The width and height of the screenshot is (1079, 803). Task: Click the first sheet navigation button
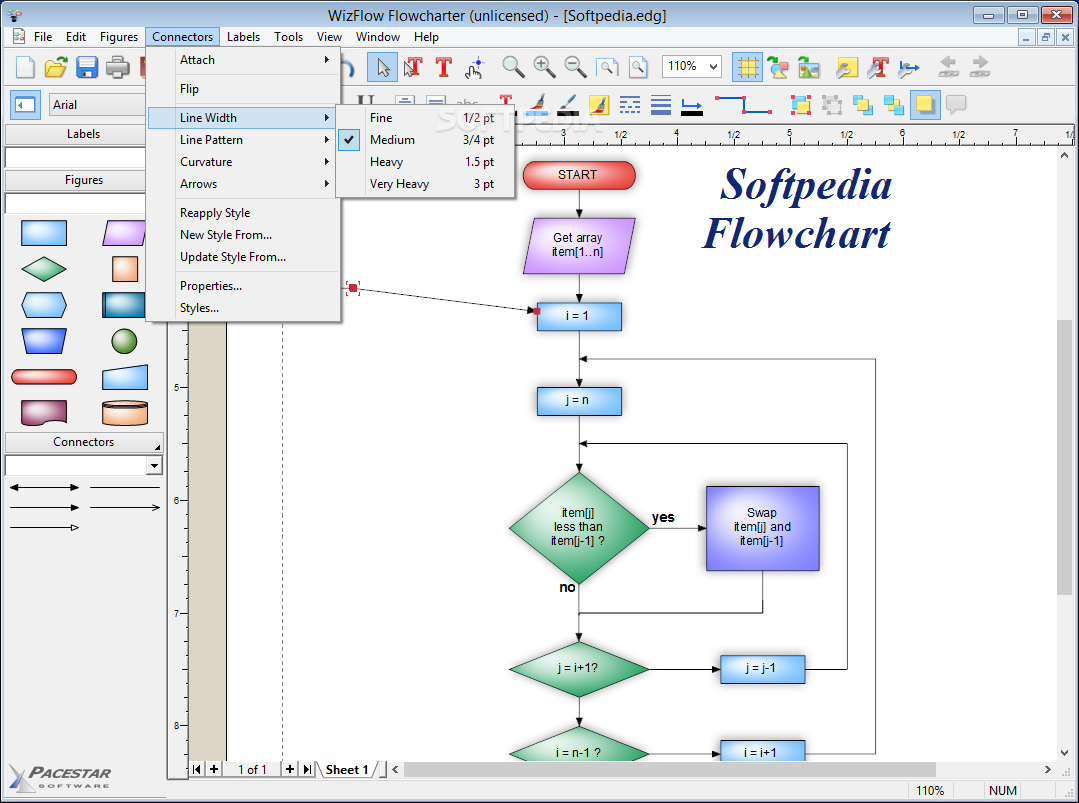[197, 769]
